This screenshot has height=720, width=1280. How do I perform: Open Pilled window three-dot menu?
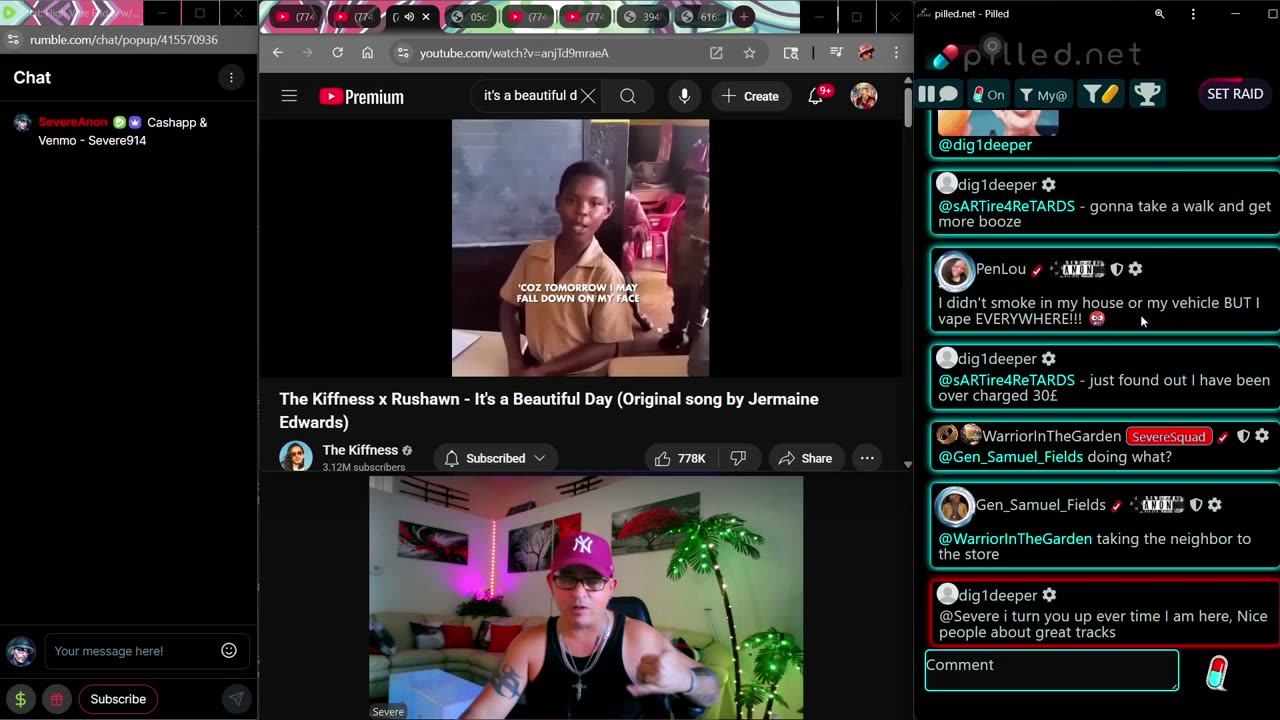coord(1193,14)
